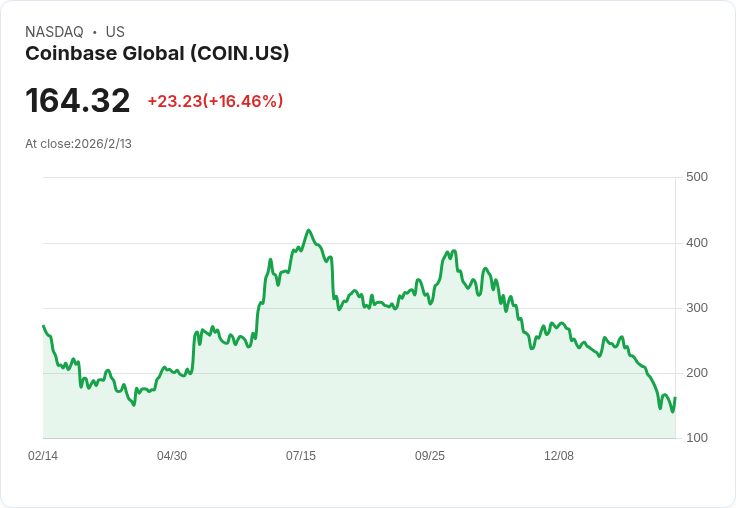Open the Coinbase Global (COIN.US) title
This screenshot has width=736, height=508.
(x=157, y=53)
